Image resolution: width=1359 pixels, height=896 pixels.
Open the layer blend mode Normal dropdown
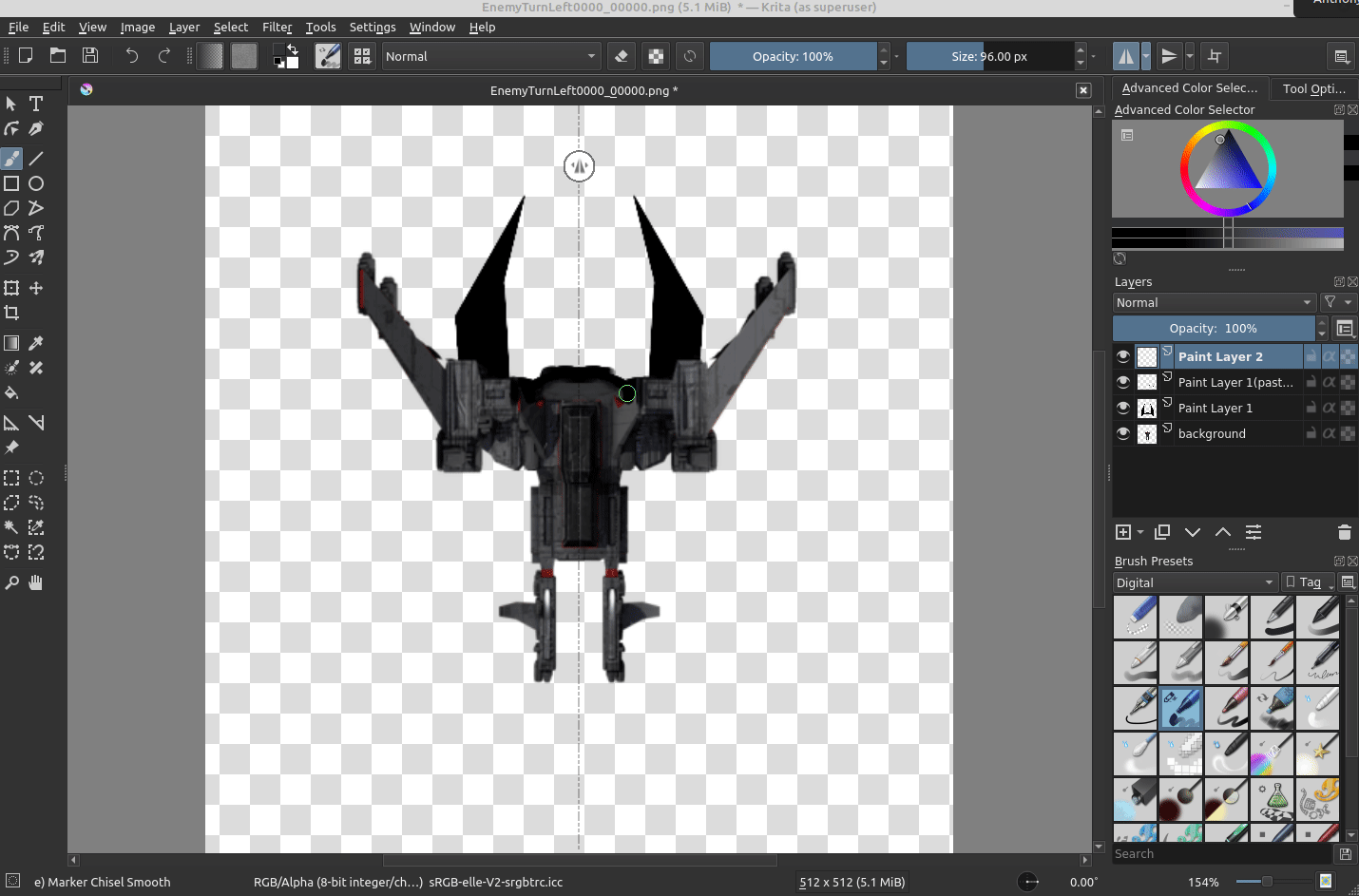[1214, 302]
